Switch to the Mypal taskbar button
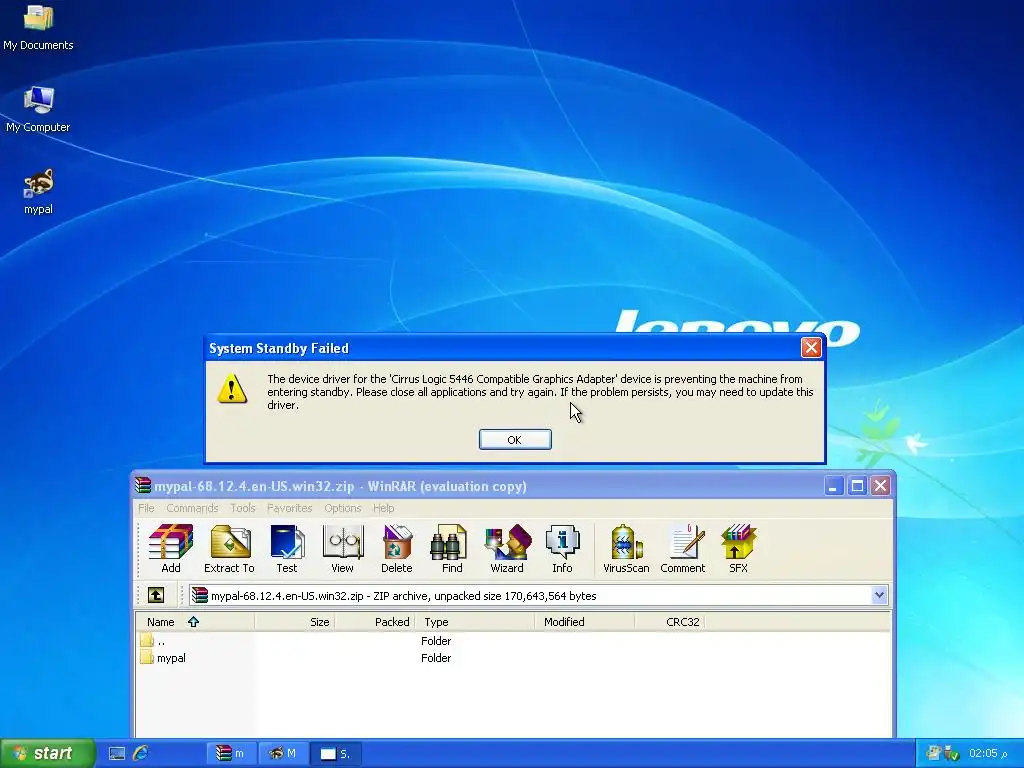 [x=283, y=754]
